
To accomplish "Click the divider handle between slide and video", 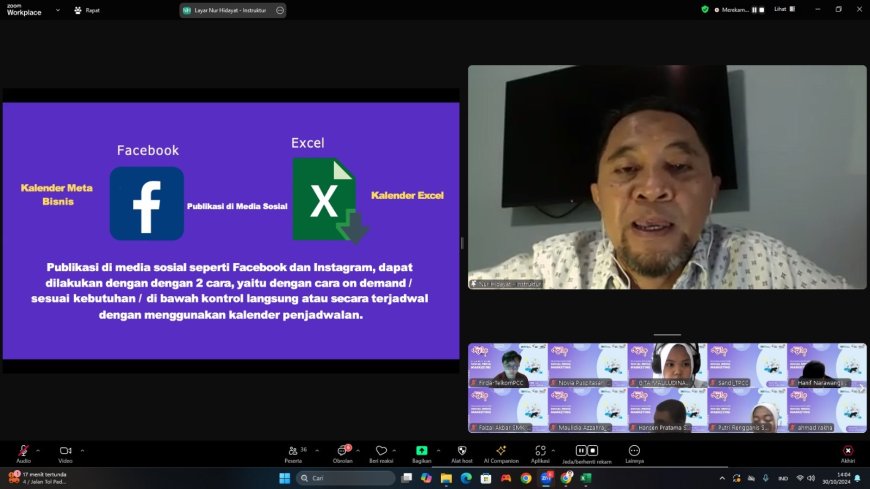I will [462, 243].
